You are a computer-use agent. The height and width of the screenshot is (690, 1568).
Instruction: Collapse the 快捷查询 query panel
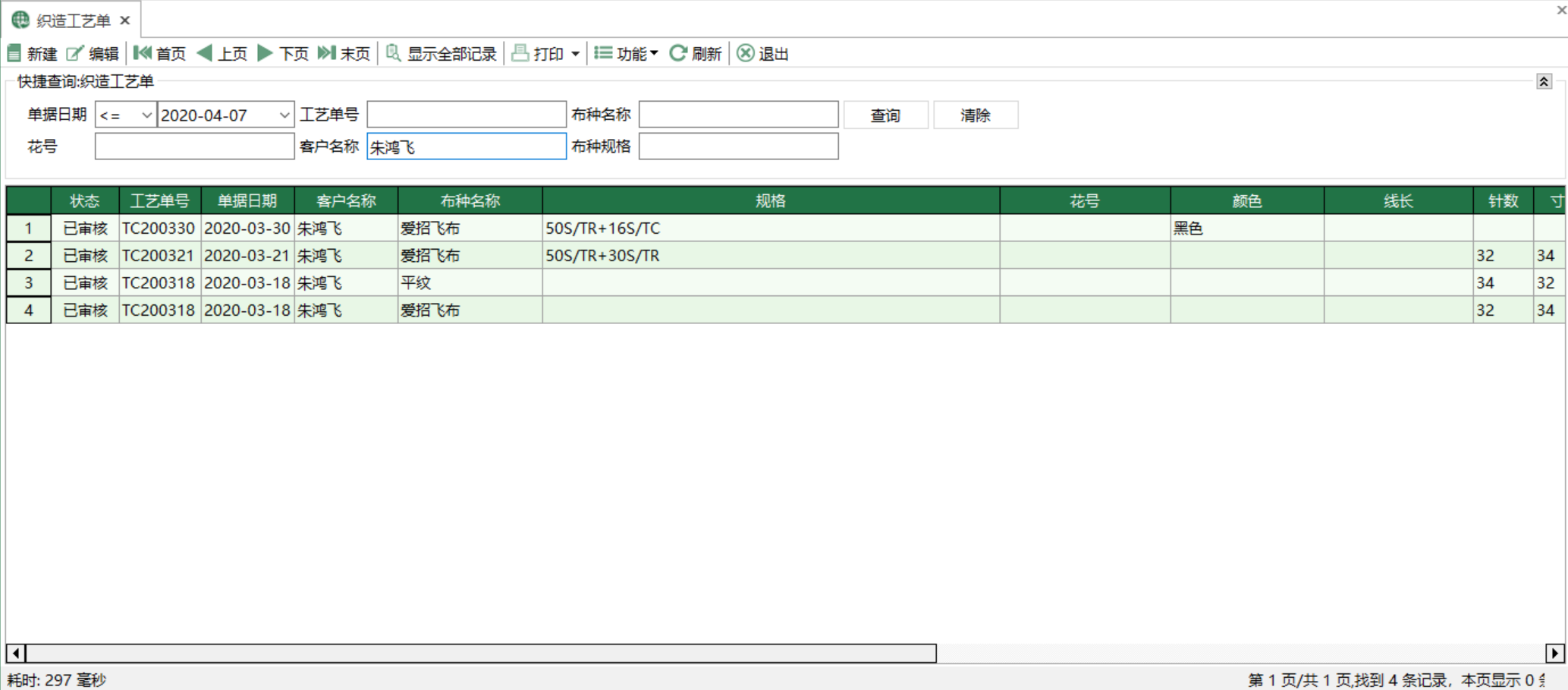1544,81
